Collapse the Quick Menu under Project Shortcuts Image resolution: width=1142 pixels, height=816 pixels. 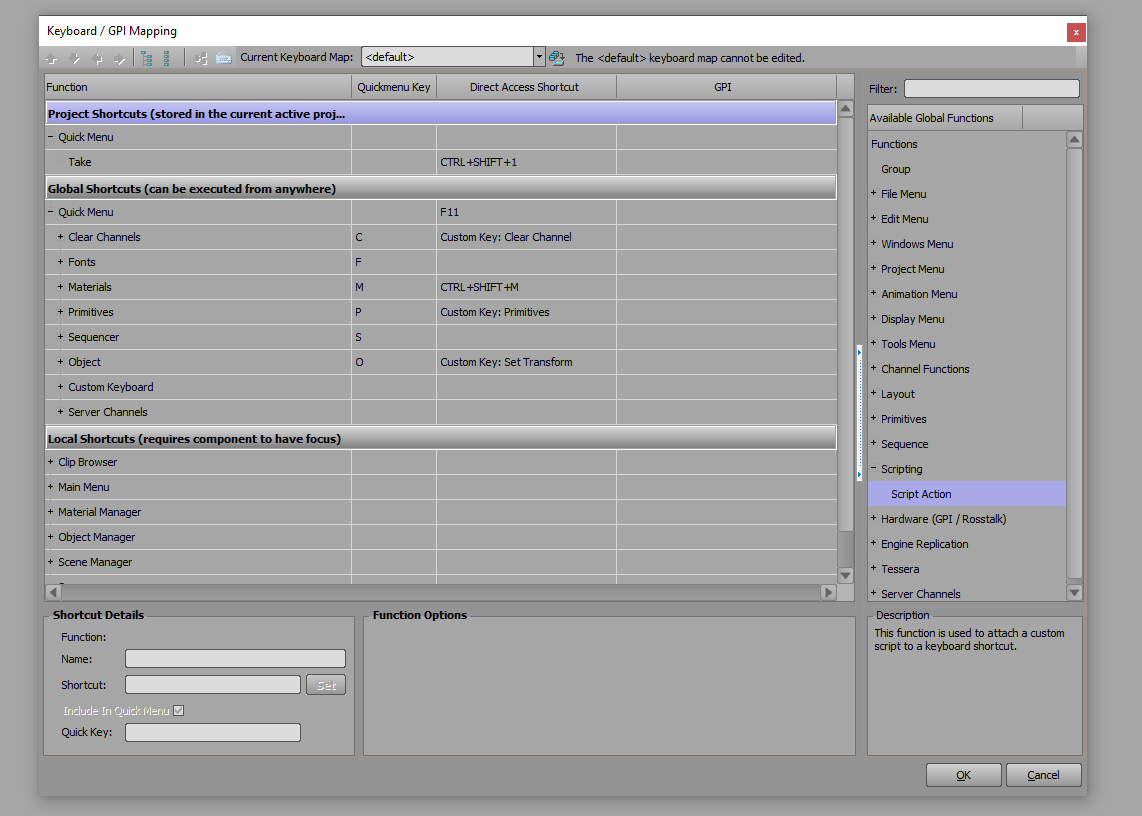point(50,136)
